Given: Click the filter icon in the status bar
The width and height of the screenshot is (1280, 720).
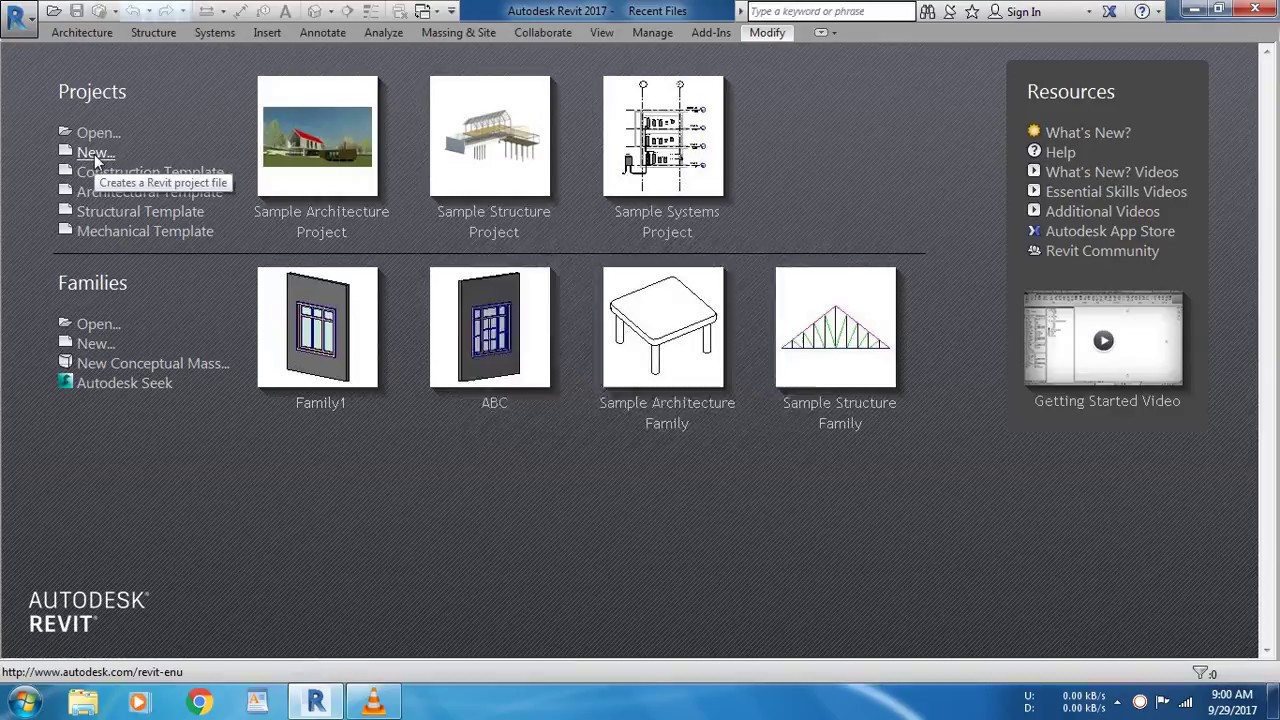Looking at the screenshot, I should coord(1200,673).
